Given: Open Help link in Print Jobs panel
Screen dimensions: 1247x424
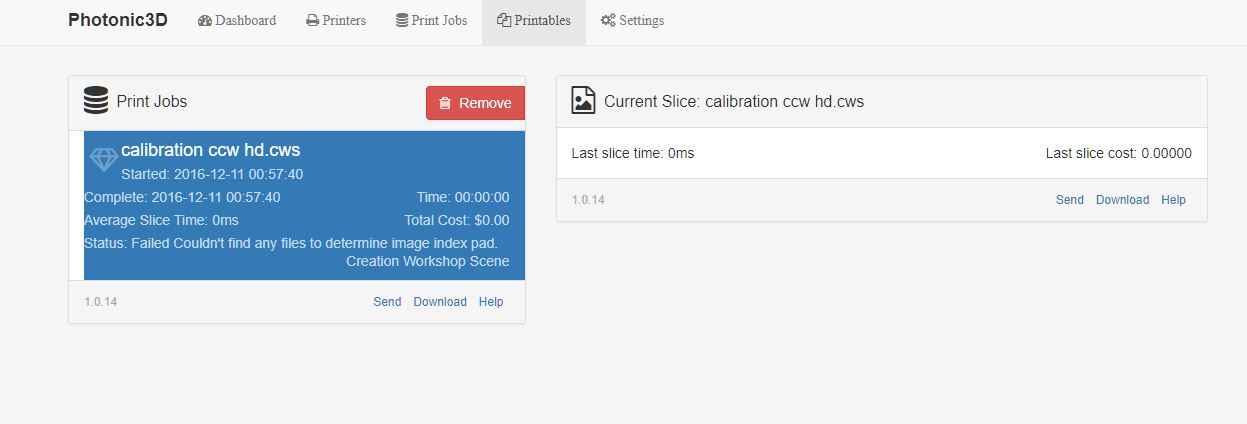Looking at the screenshot, I should tap(491, 302).
